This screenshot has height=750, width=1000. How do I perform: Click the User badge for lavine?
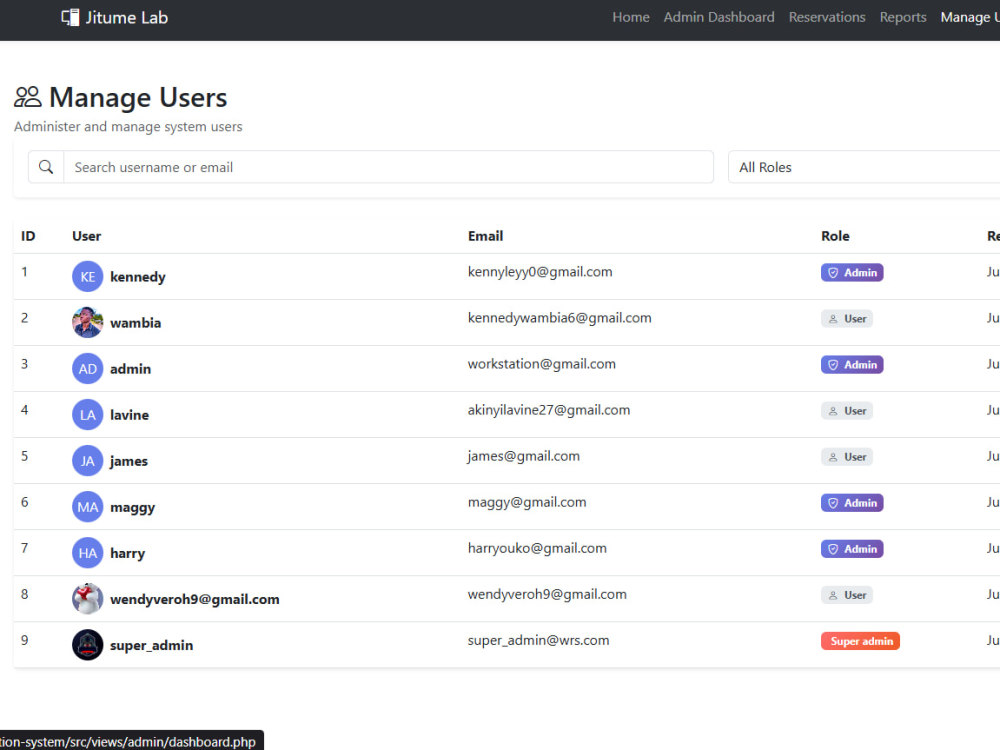click(847, 411)
